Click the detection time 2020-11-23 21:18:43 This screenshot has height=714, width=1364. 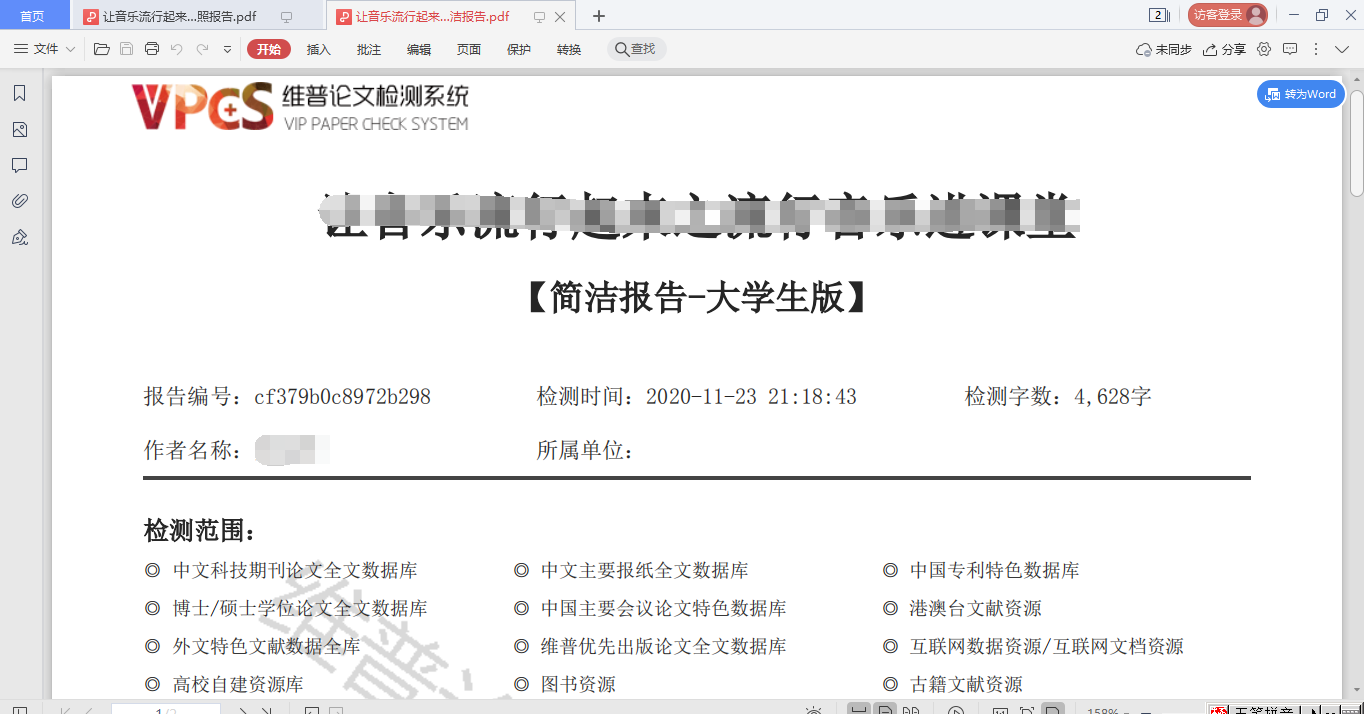click(751, 397)
